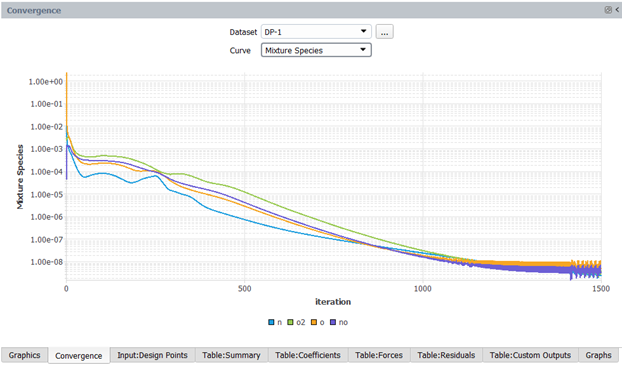Viewport: 622px width, 365px height.
Task: Click the iteration x-axis label
Action: tap(333, 302)
